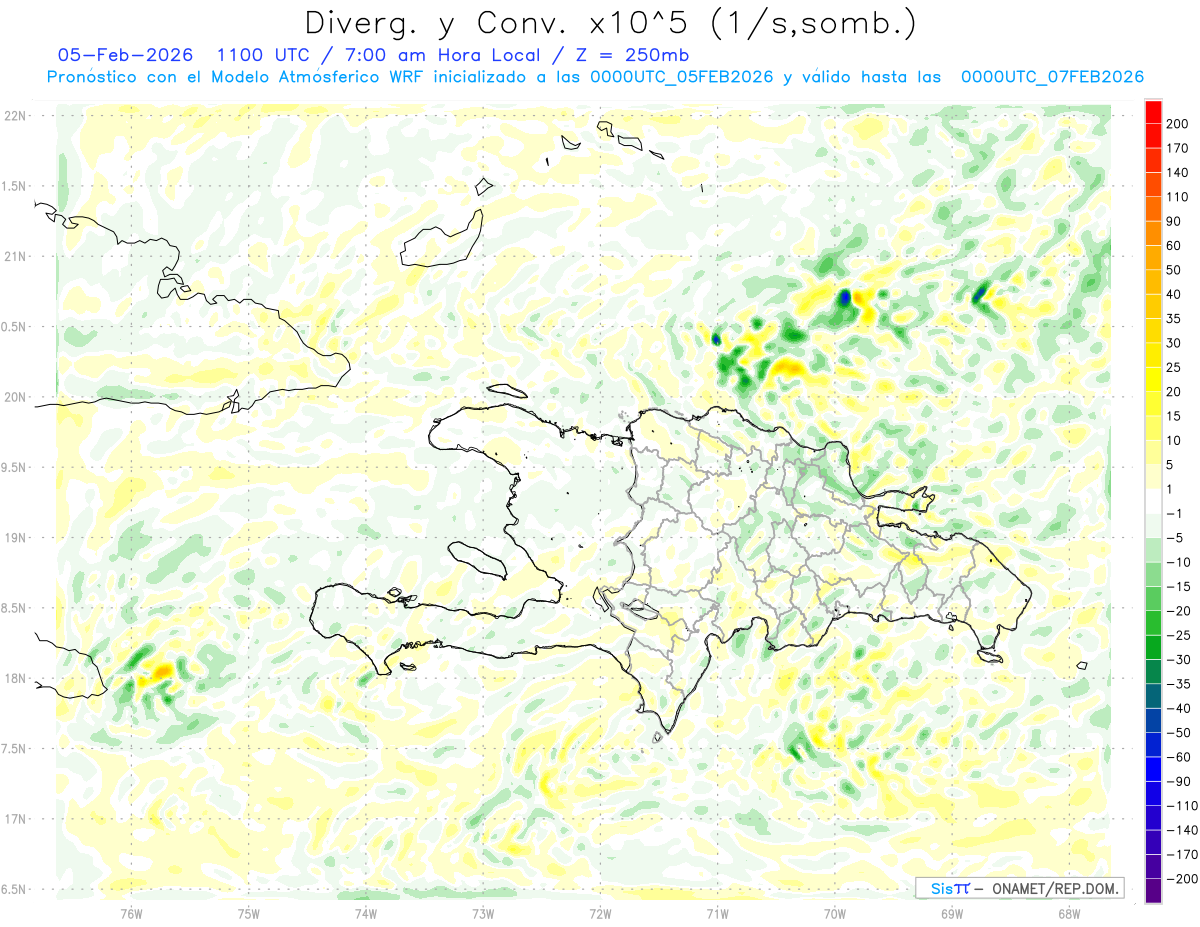This screenshot has height=927, width=1200.
Task: Click the positive colorbar value "50"
Action: point(1175,270)
